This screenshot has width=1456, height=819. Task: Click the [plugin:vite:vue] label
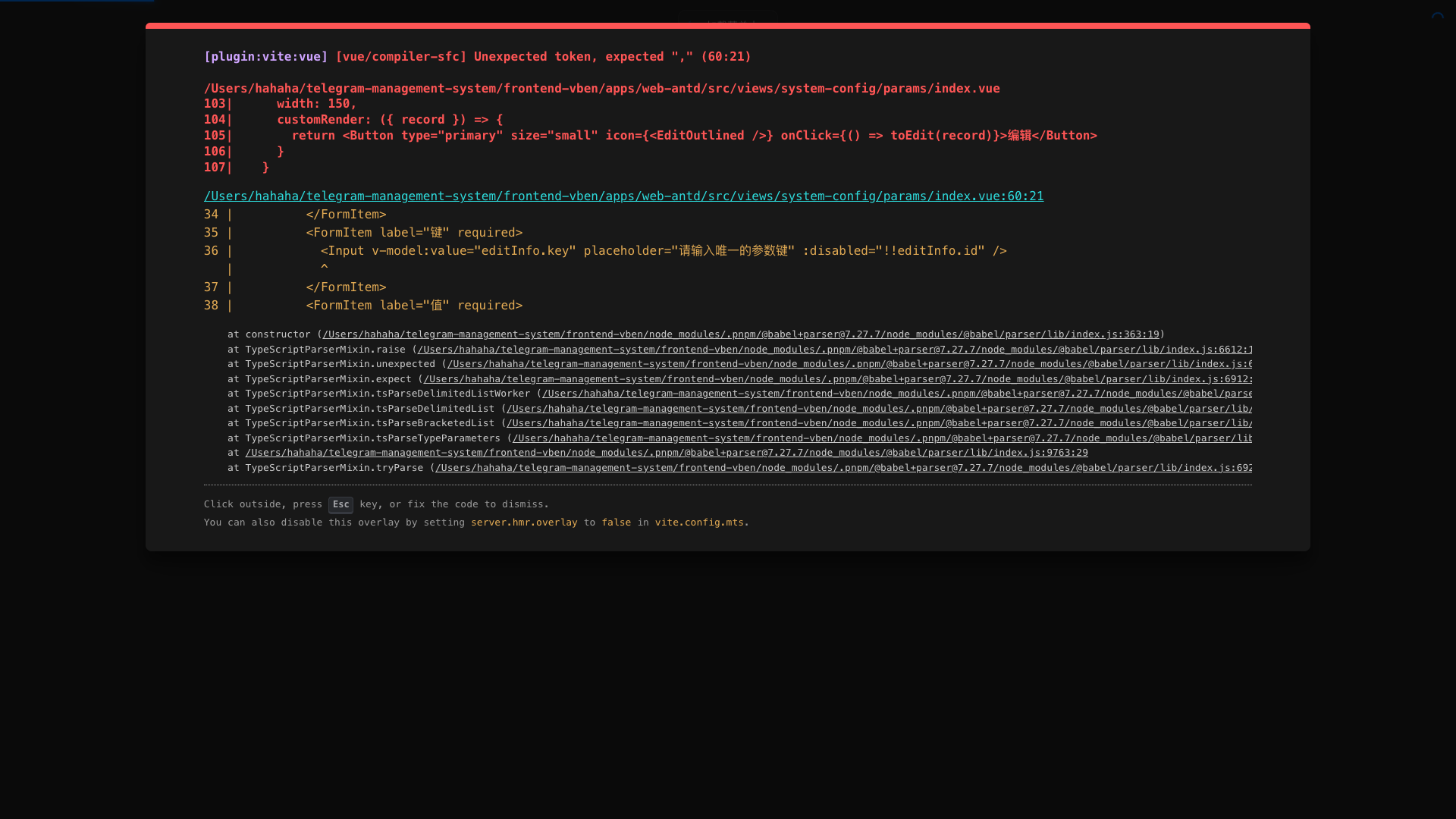265,57
